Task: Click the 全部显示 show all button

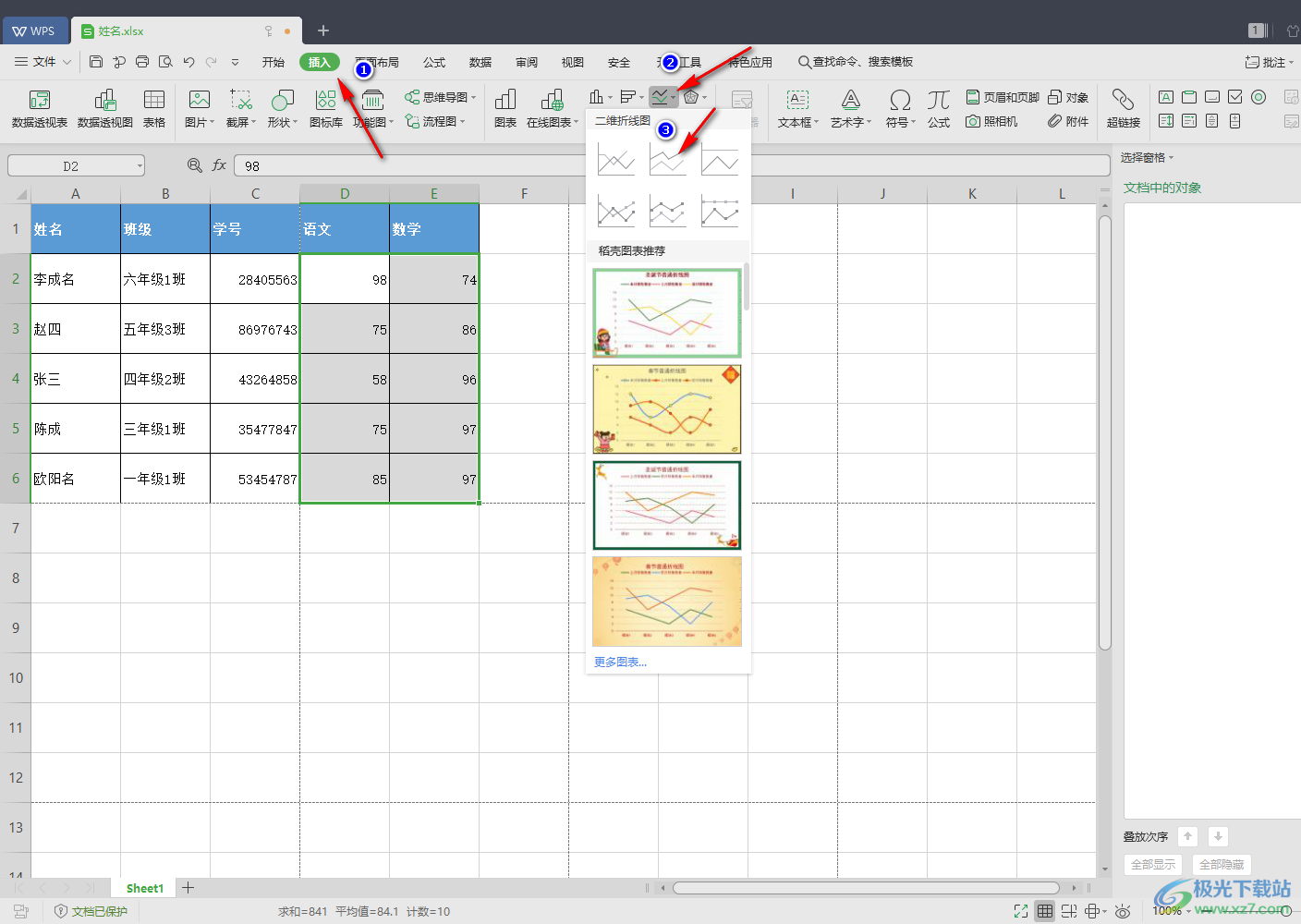Action: tap(1153, 865)
